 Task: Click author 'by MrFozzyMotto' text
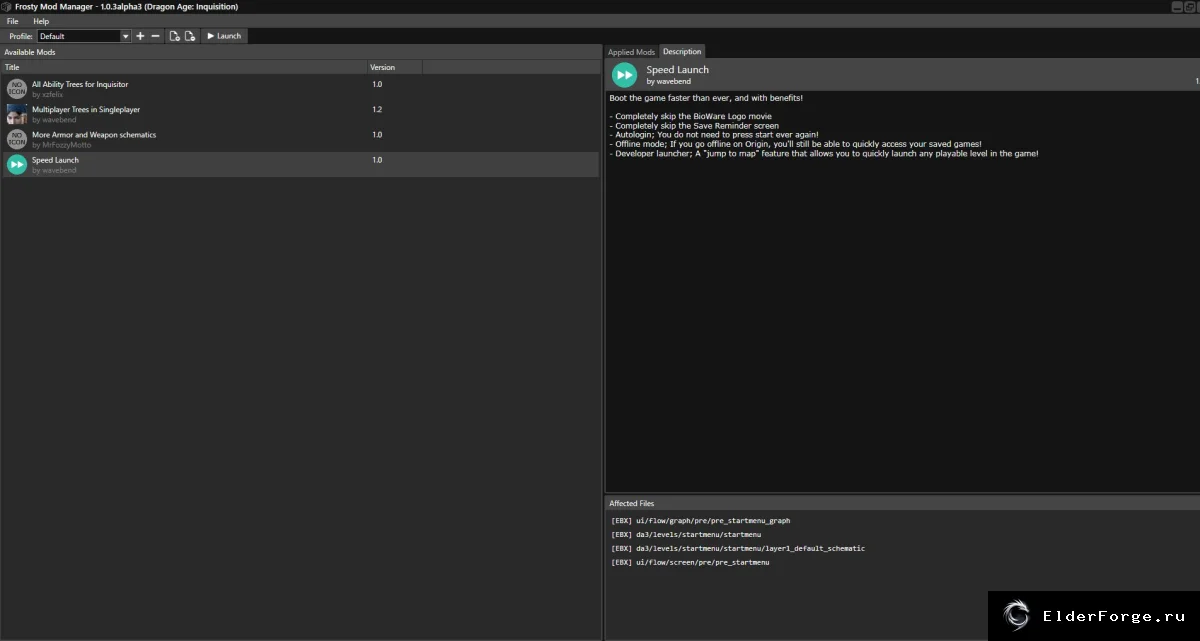click(x=61, y=145)
